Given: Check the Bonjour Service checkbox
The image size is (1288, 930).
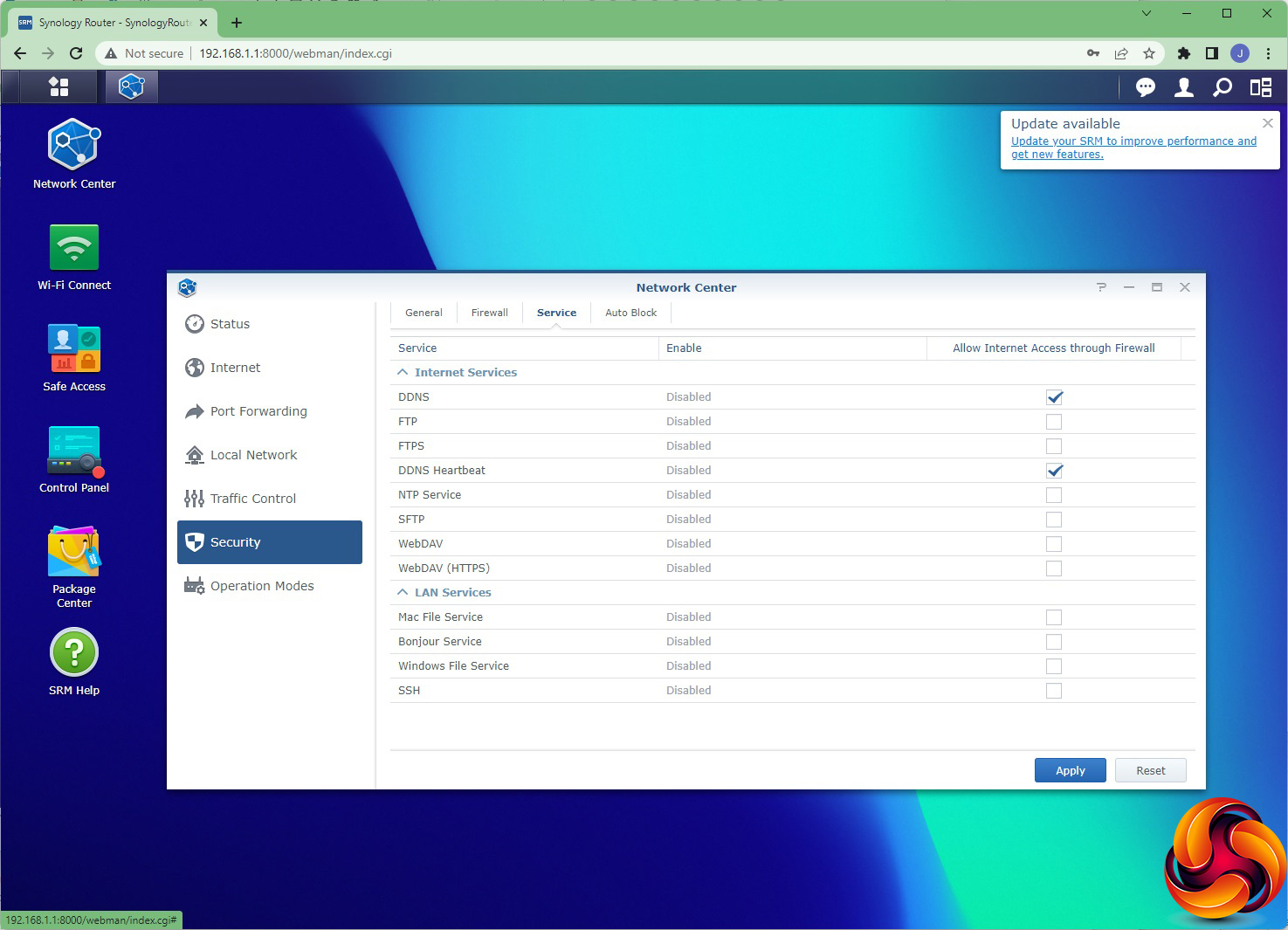Looking at the screenshot, I should pos(1054,642).
